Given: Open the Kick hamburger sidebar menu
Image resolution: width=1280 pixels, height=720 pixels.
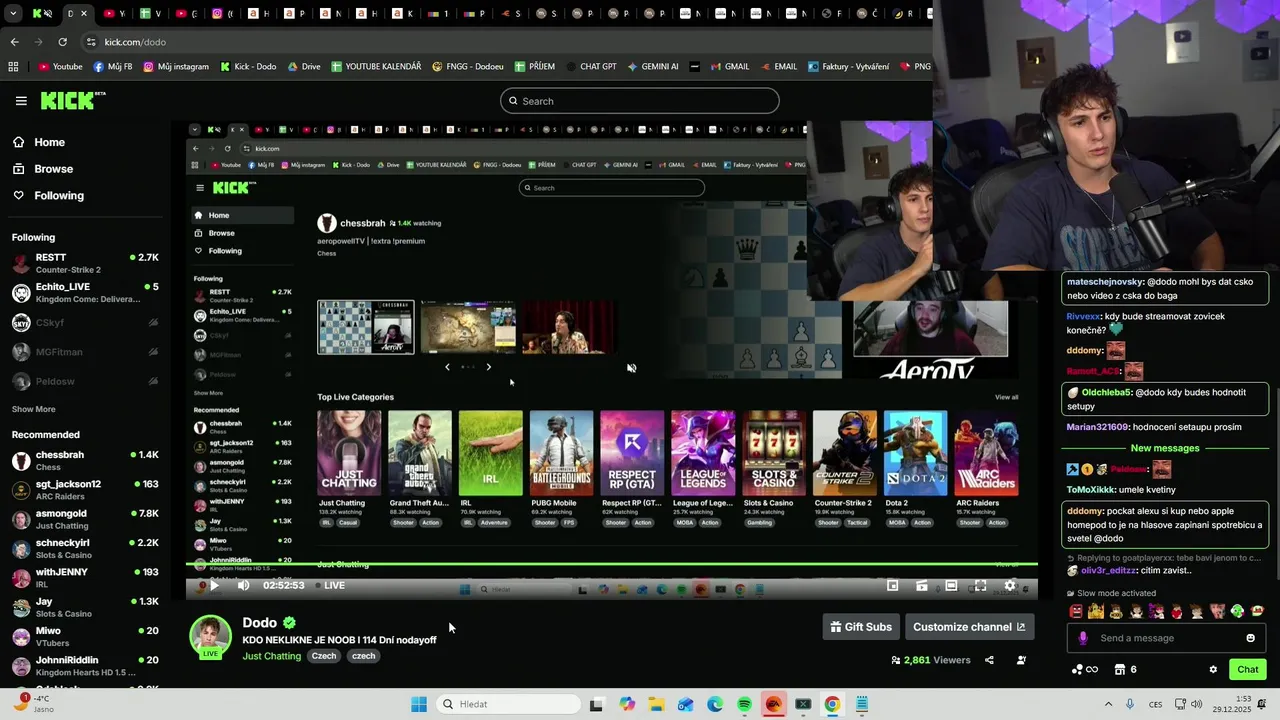Looking at the screenshot, I should tap(21, 101).
